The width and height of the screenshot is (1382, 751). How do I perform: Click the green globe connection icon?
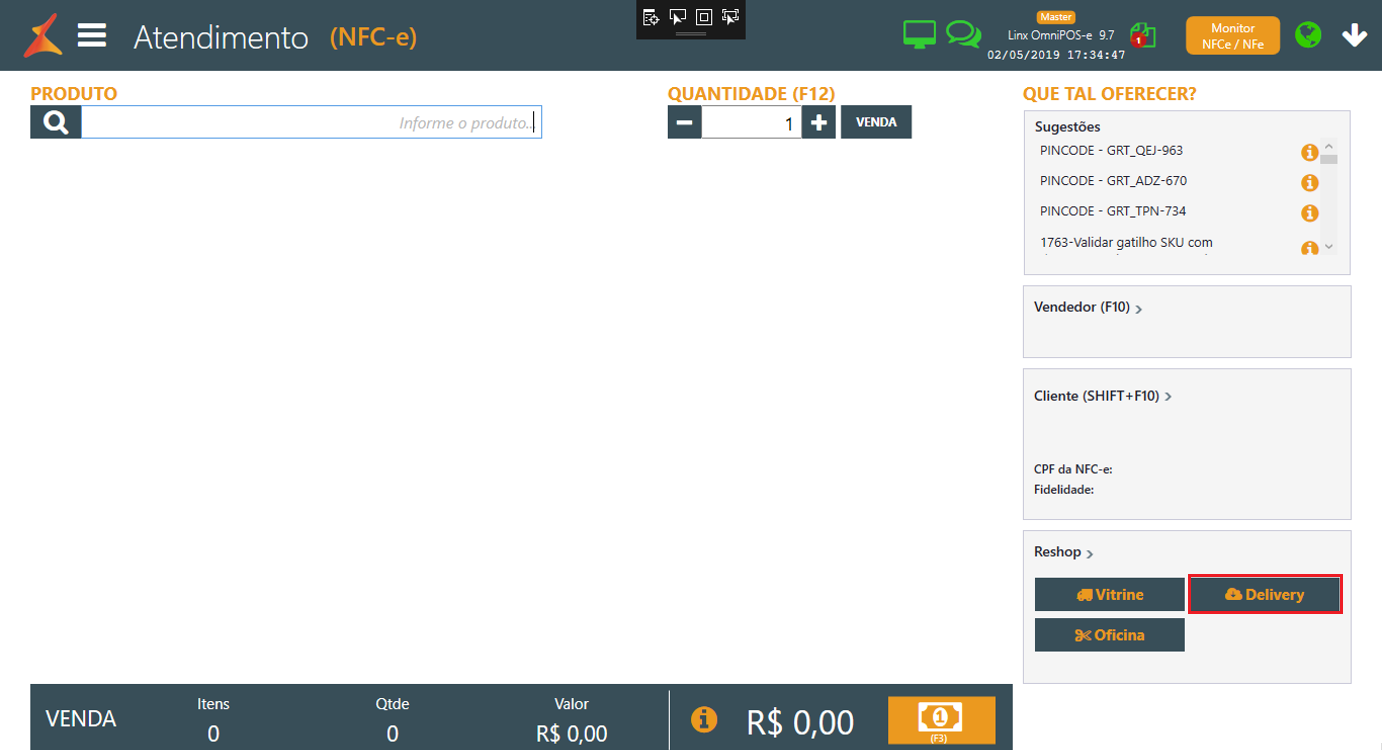[1308, 35]
